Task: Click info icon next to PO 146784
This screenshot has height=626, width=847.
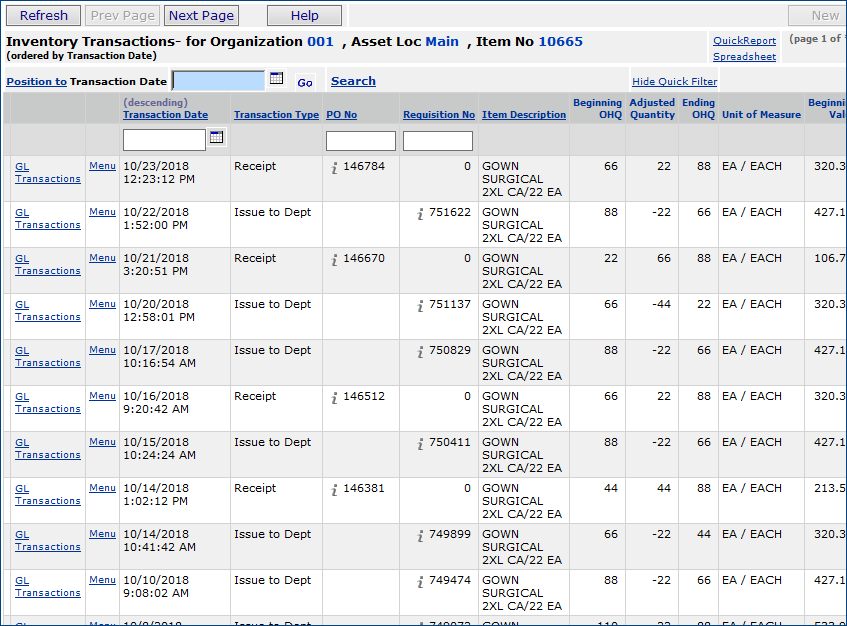Action: pyautogui.click(x=335, y=168)
